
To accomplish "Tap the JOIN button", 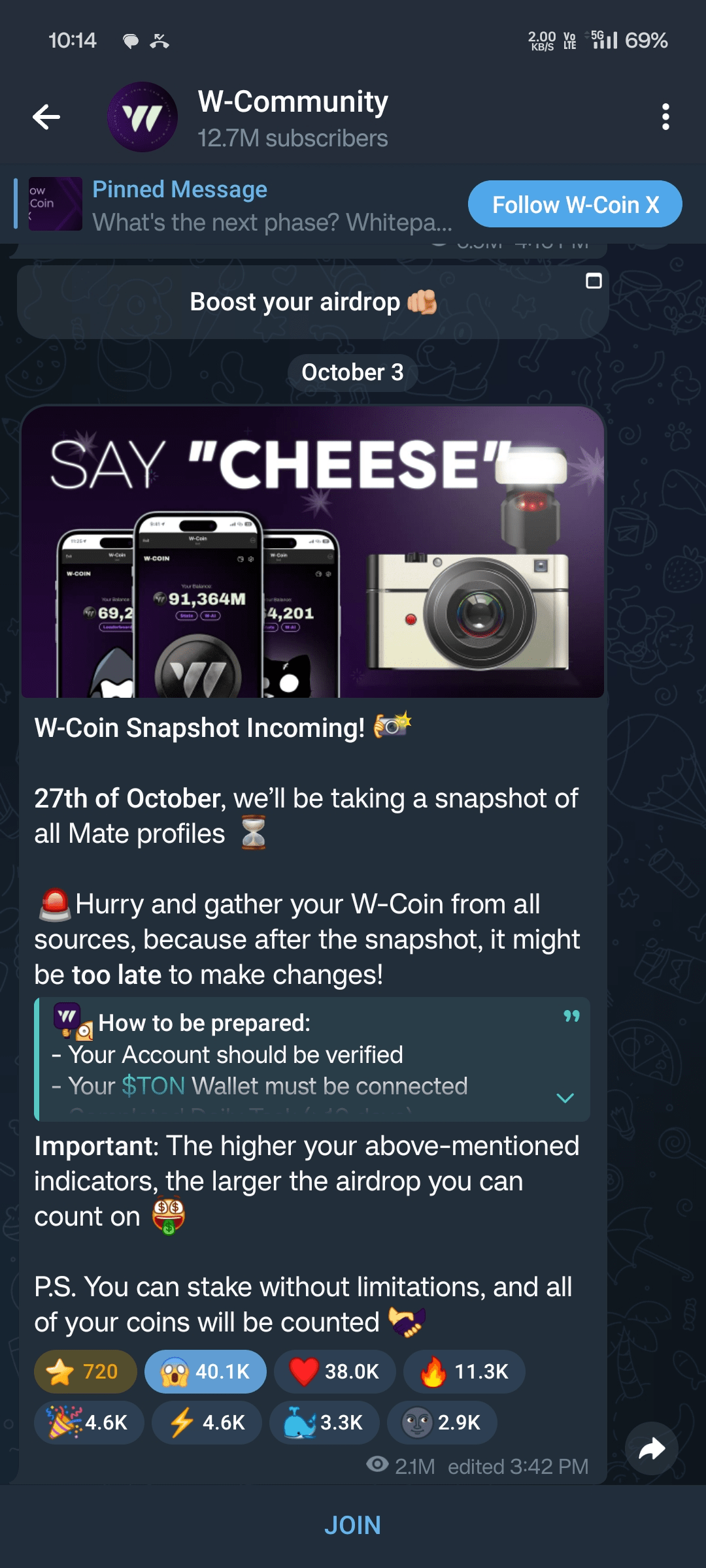I will click(x=353, y=1525).
